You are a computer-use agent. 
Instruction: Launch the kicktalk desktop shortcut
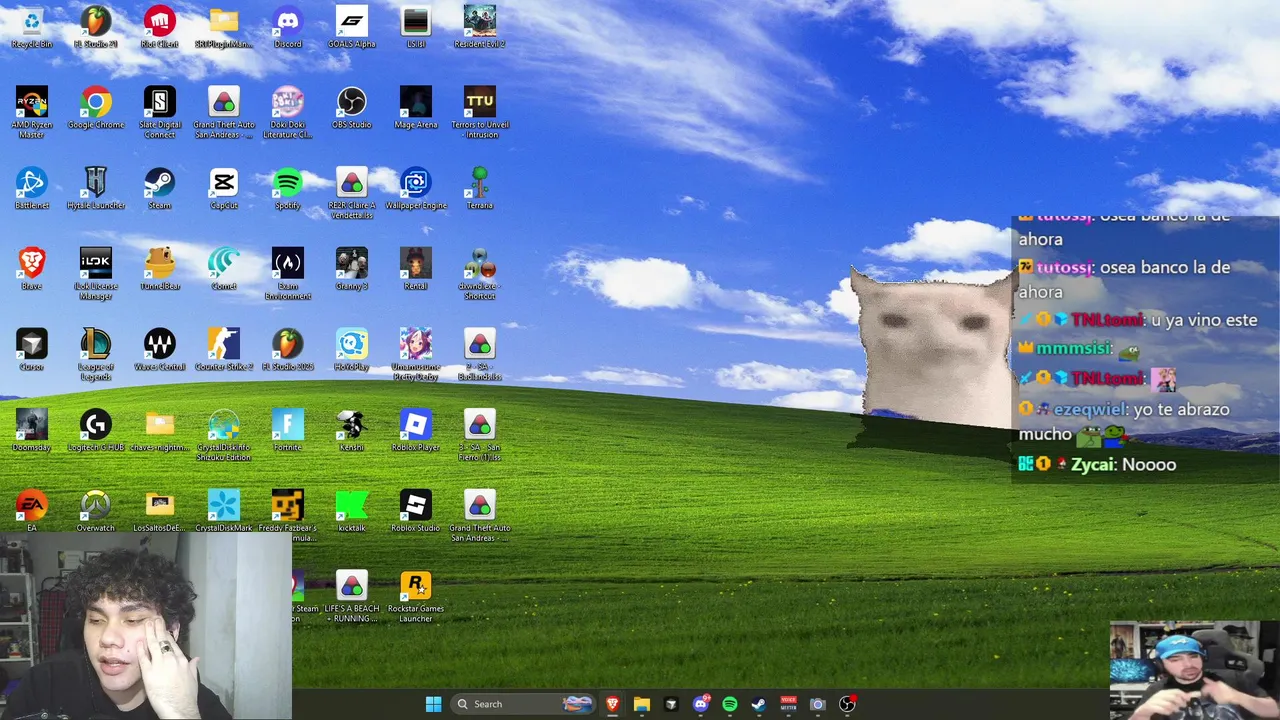(x=352, y=511)
